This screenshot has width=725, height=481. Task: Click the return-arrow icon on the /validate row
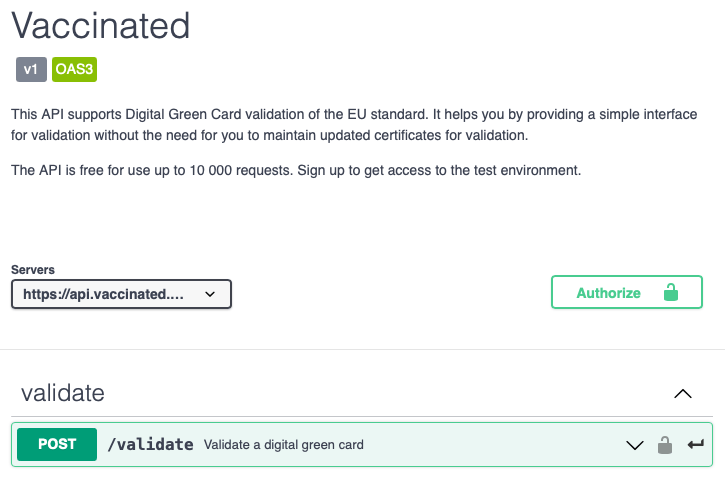coord(696,445)
